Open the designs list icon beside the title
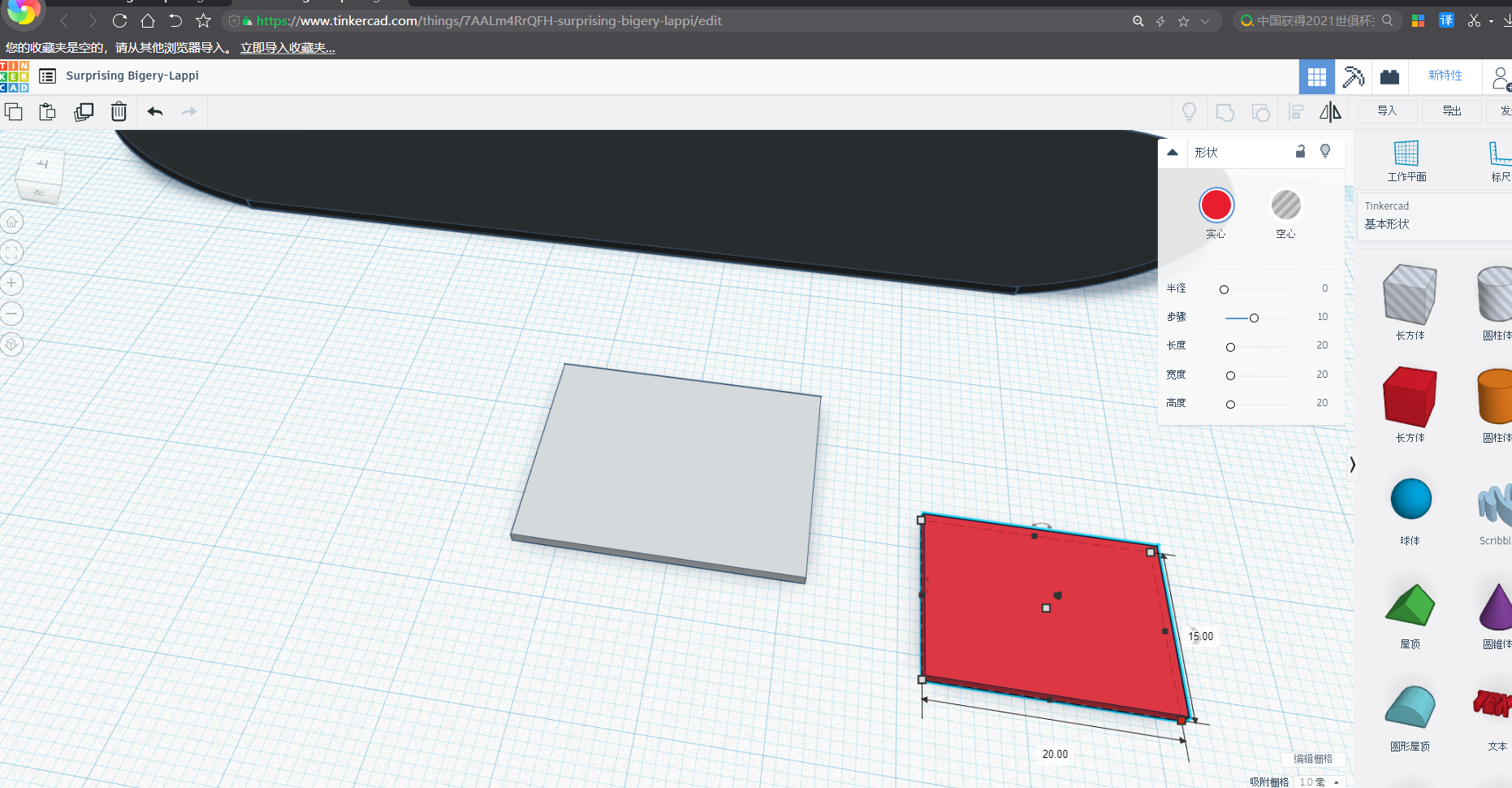 (x=48, y=76)
